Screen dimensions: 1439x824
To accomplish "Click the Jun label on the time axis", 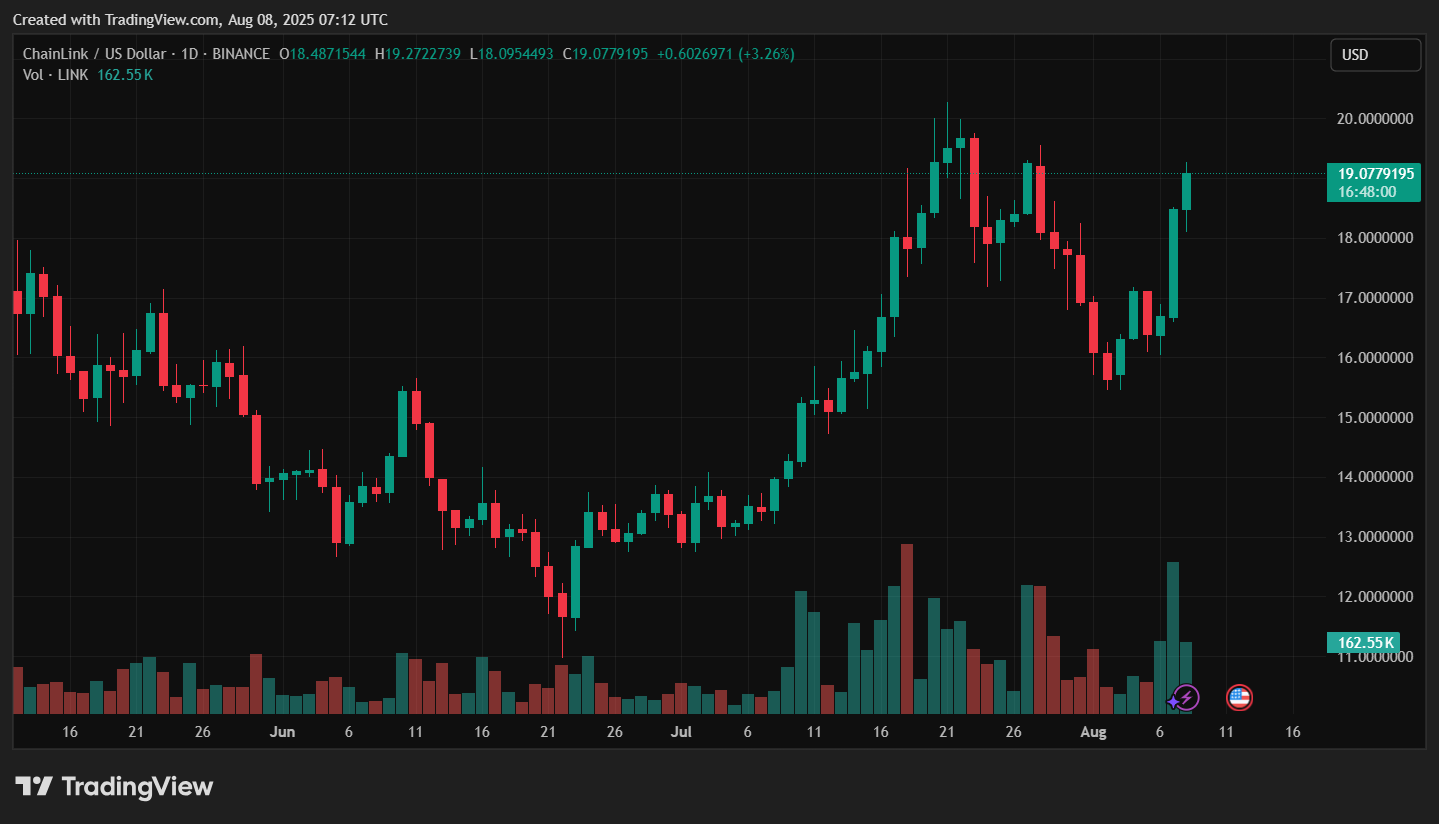I will tap(282, 732).
